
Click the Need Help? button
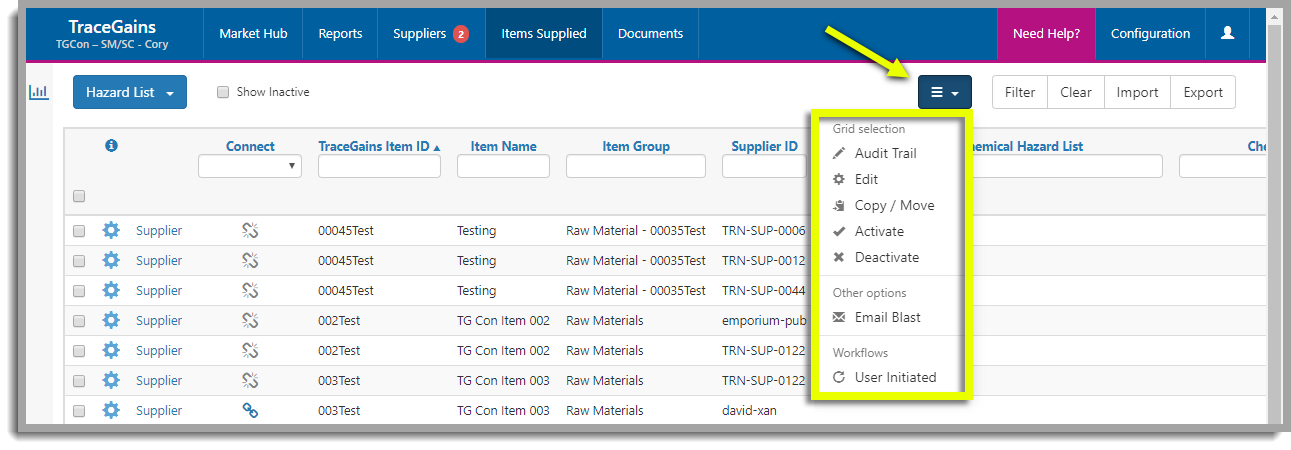click(x=1046, y=33)
